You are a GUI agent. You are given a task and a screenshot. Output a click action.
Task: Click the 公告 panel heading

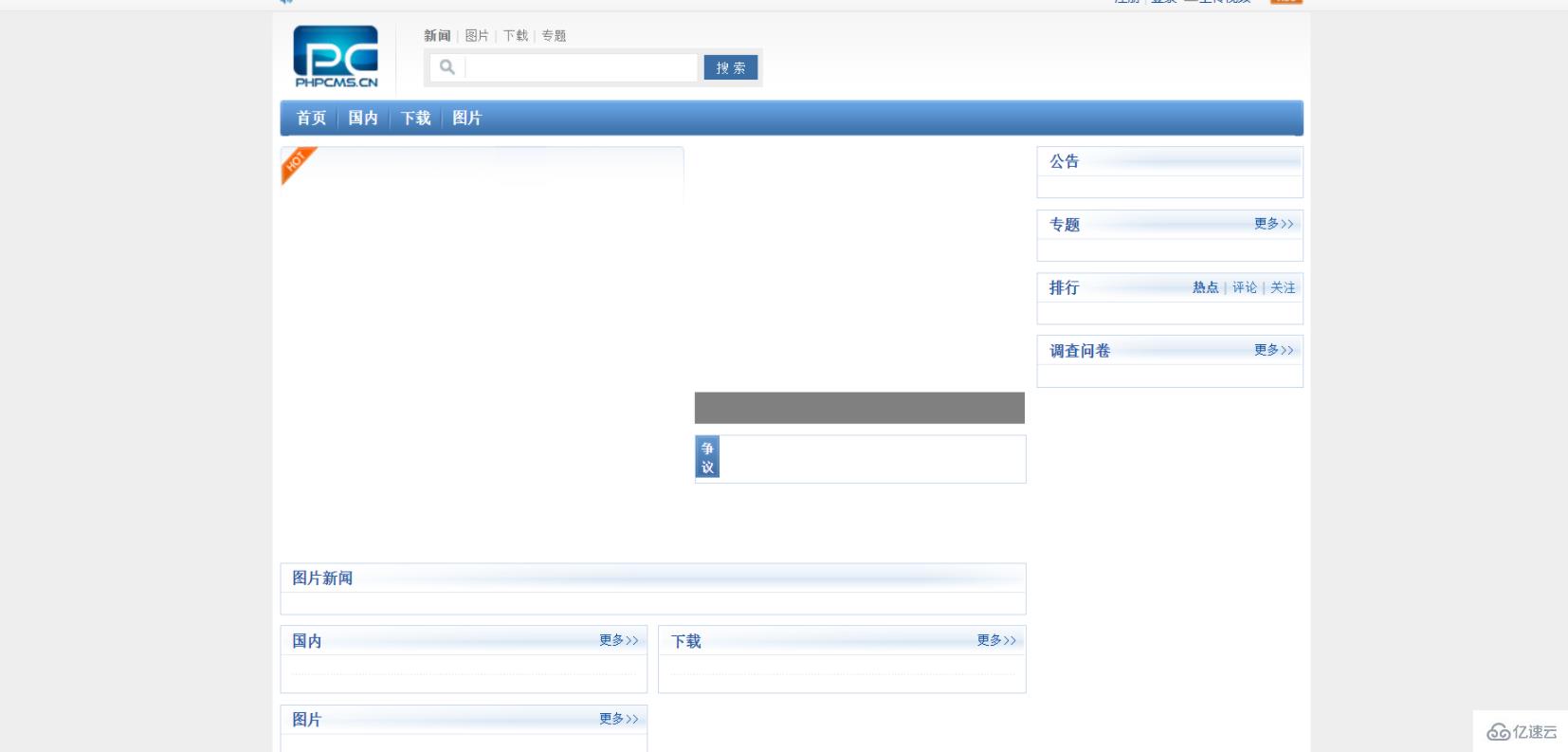[1065, 161]
